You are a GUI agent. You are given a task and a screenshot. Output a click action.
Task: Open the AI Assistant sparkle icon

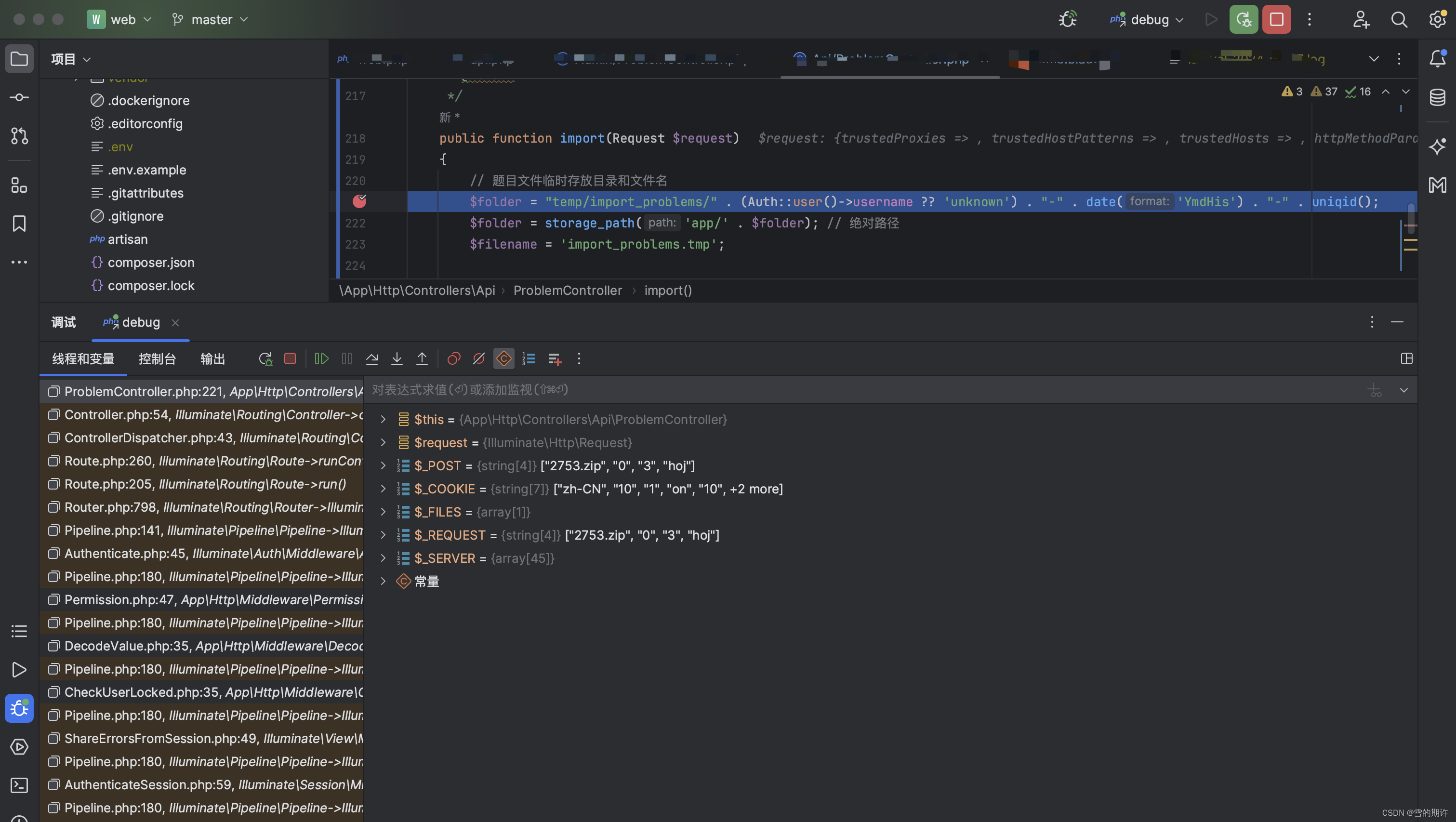point(1437,146)
